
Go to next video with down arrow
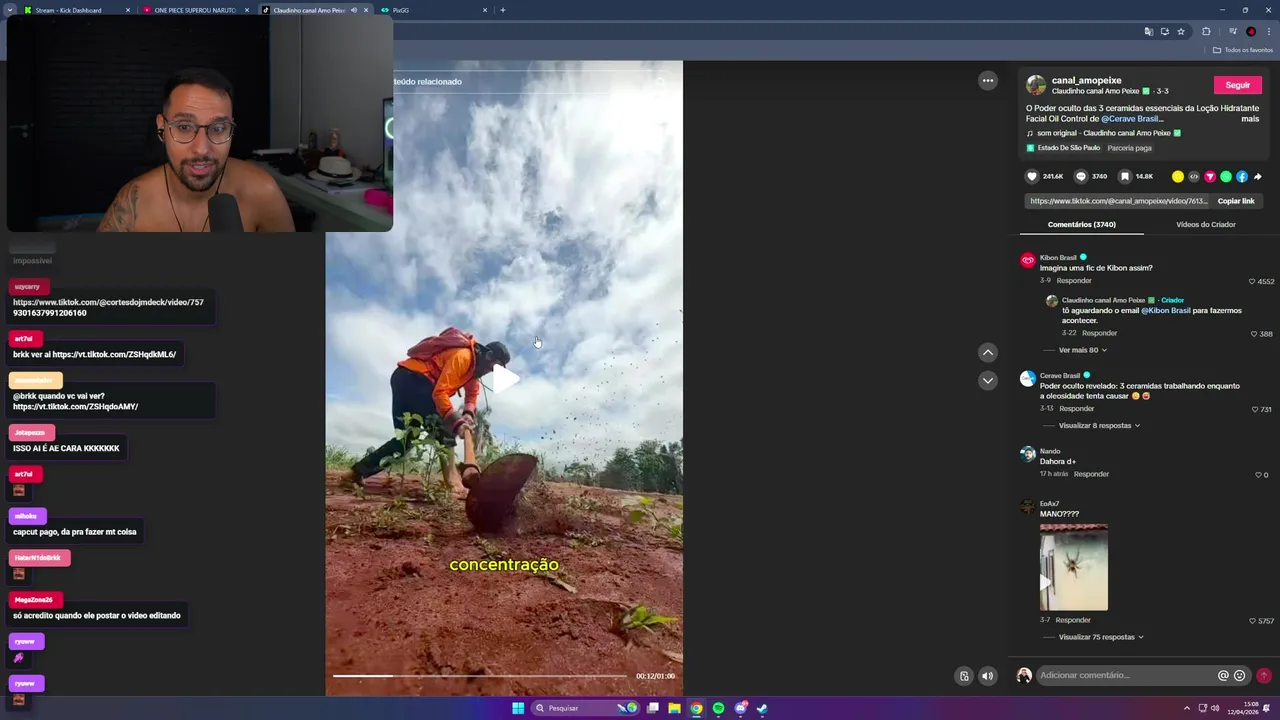988,381
